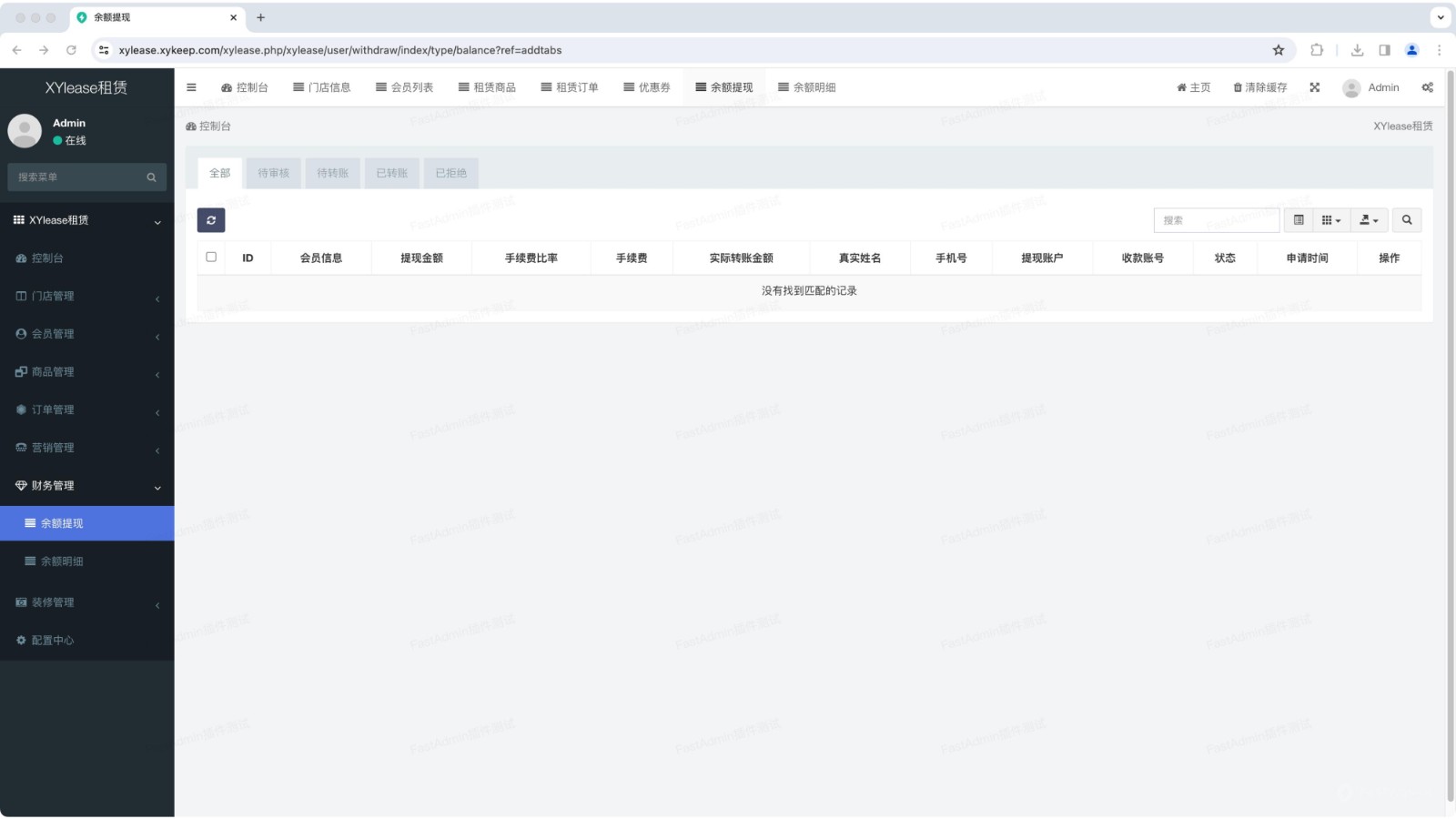The image size is (1456, 819).
Task: Open a new browser tab
Action: coord(260,17)
